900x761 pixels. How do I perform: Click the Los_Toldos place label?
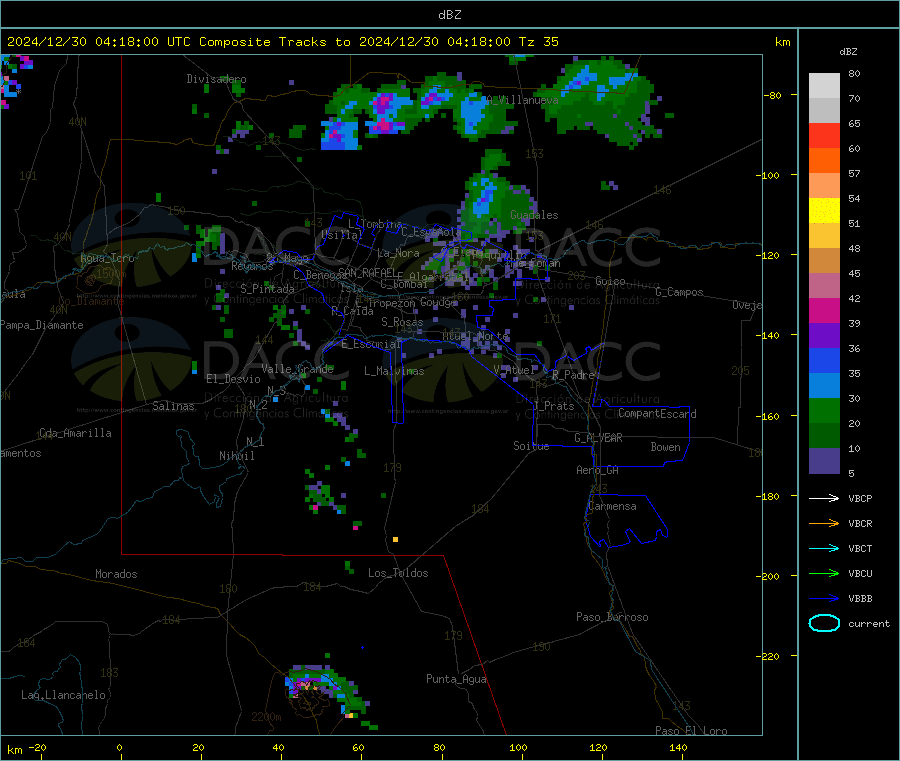coord(398,573)
